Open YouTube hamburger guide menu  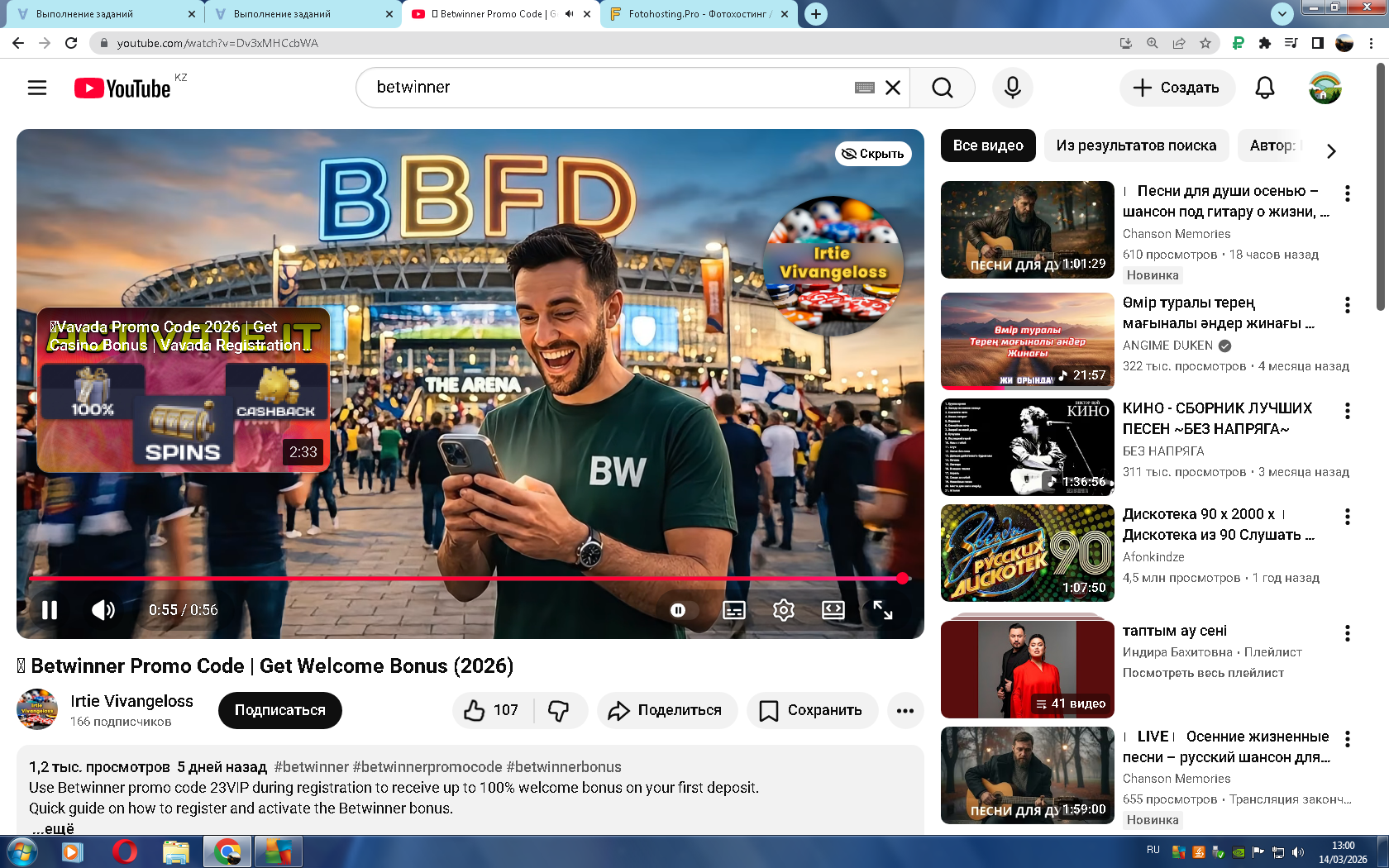[x=37, y=88]
